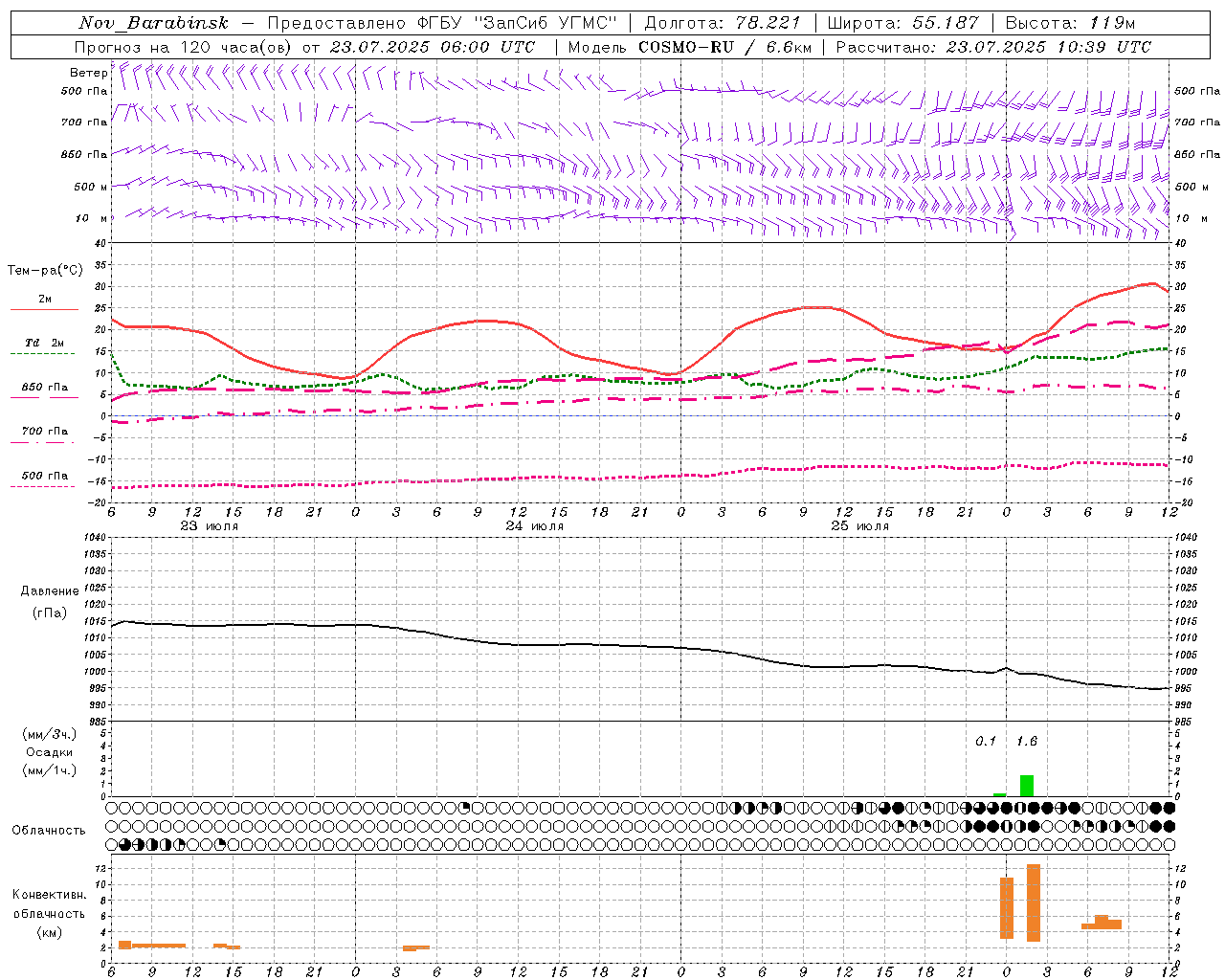This screenshot has width=1225, height=980.
Task: Select the tall green 1.6 precipitation bar
Action: 1027,786
